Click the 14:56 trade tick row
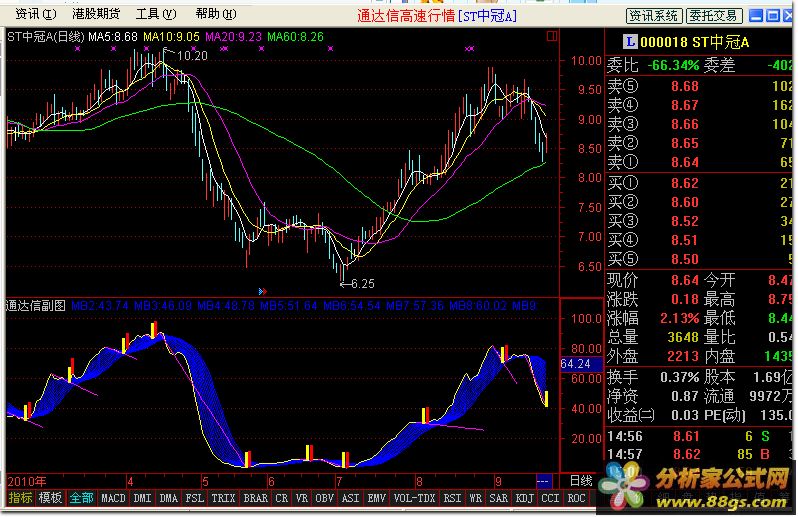This screenshot has width=798, height=517. point(700,436)
